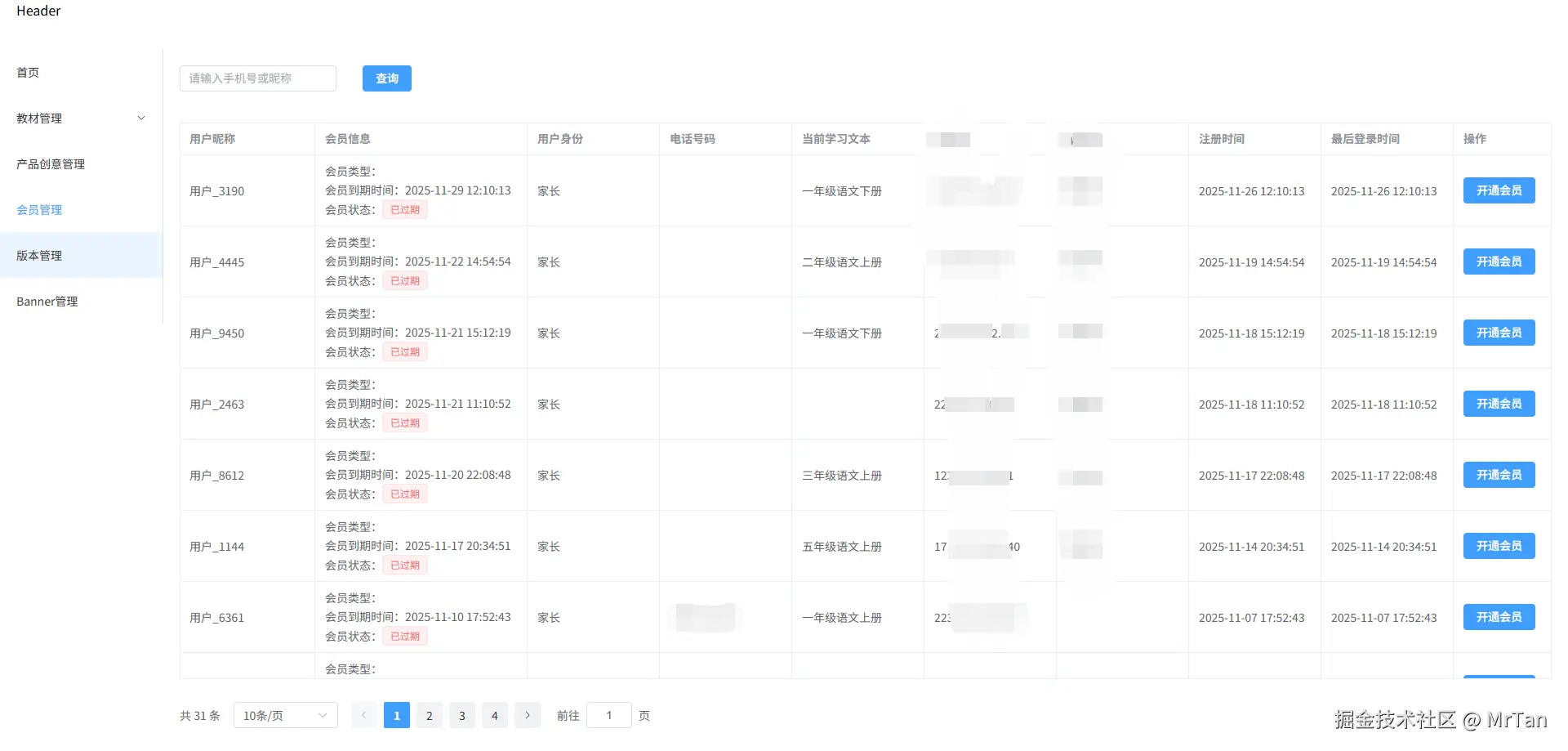
Task: Select 会员管理 in the sidebar
Action: coord(39,209)
